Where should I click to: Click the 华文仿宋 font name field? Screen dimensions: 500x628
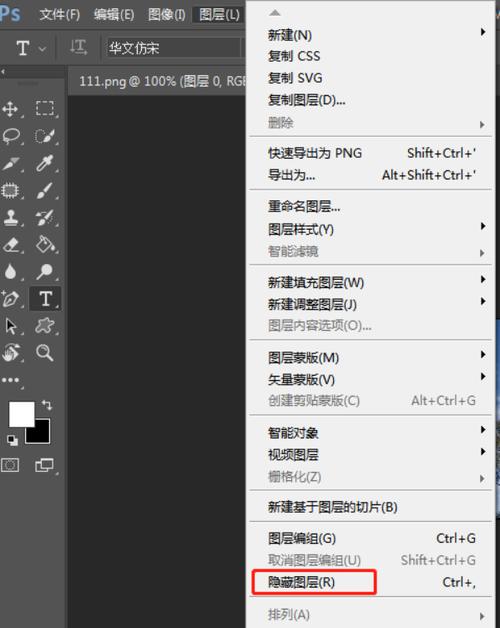[173, 48]
